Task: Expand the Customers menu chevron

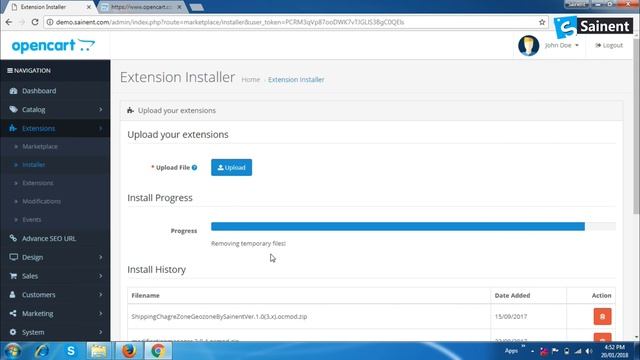Action: click(x=100, y=295)
